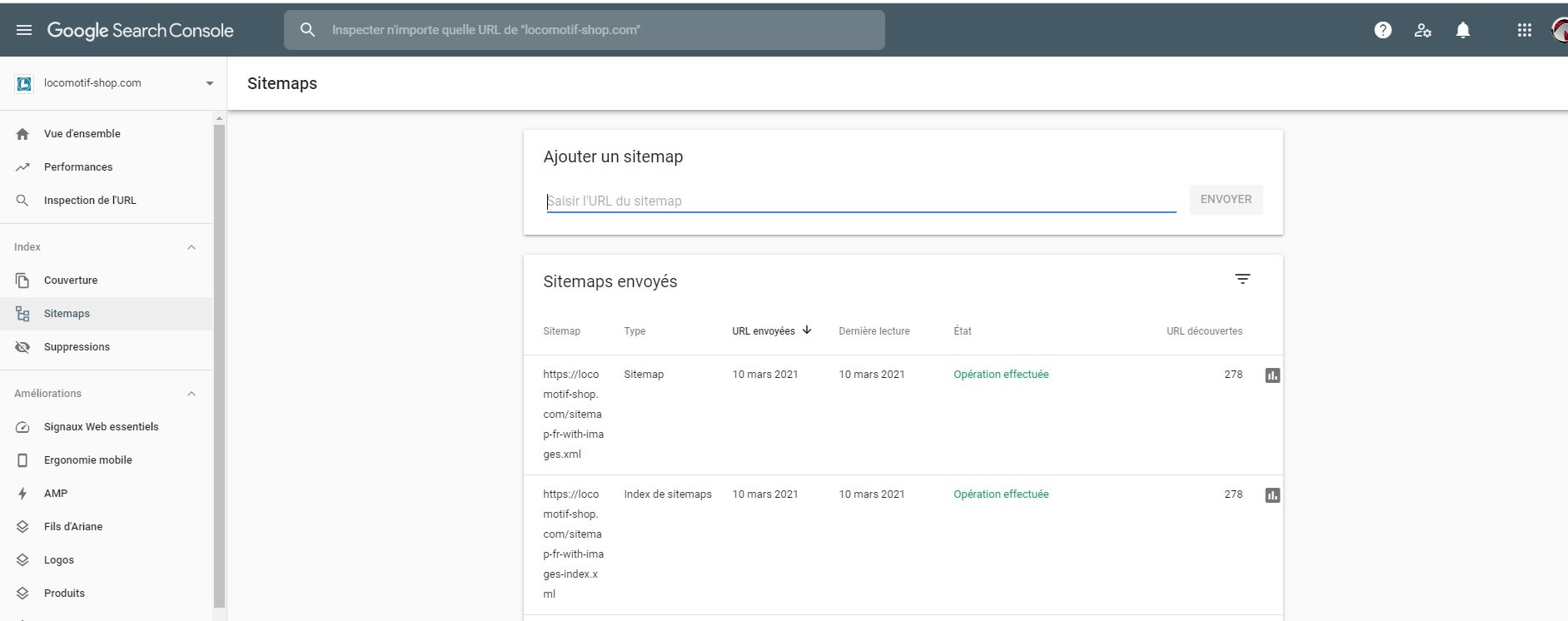The image size is (1568, 621).
Task: Click the search magnifier icon in URL bar
Action: [307, 30]
